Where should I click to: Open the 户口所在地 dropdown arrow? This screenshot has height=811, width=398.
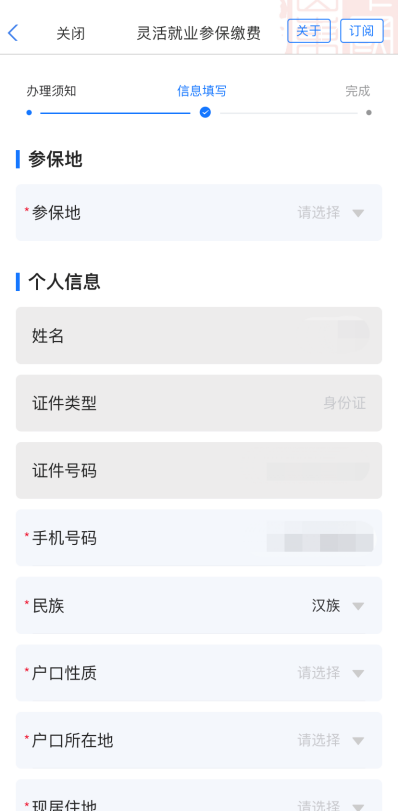(358, 741)
